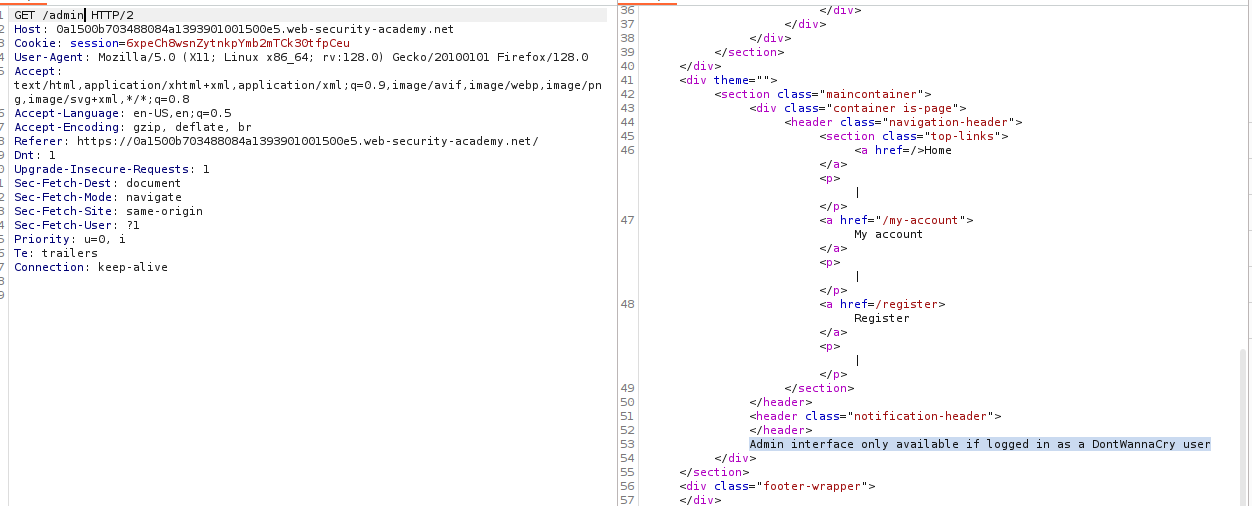Click the "maincontainer" section class value
Image resolution: width=1252 pixels, height=506 pixels.
877,94
